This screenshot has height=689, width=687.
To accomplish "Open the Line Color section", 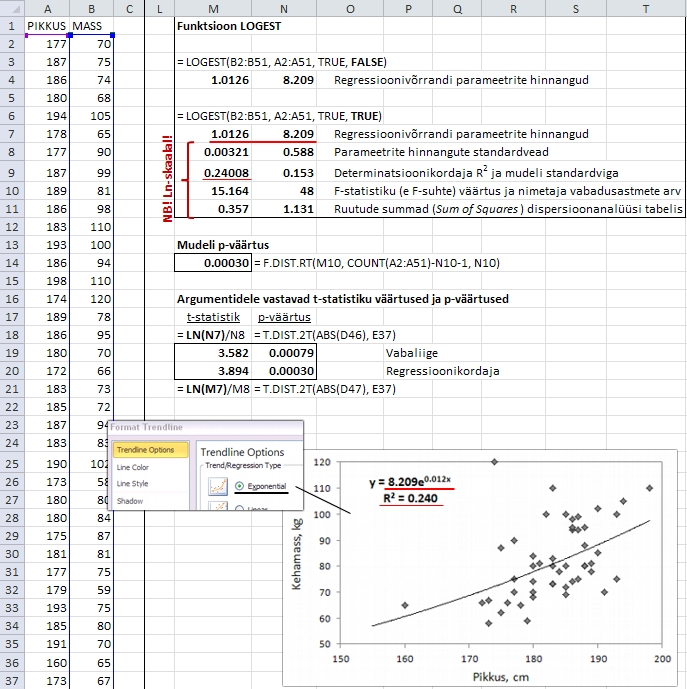I will [133, 467].
